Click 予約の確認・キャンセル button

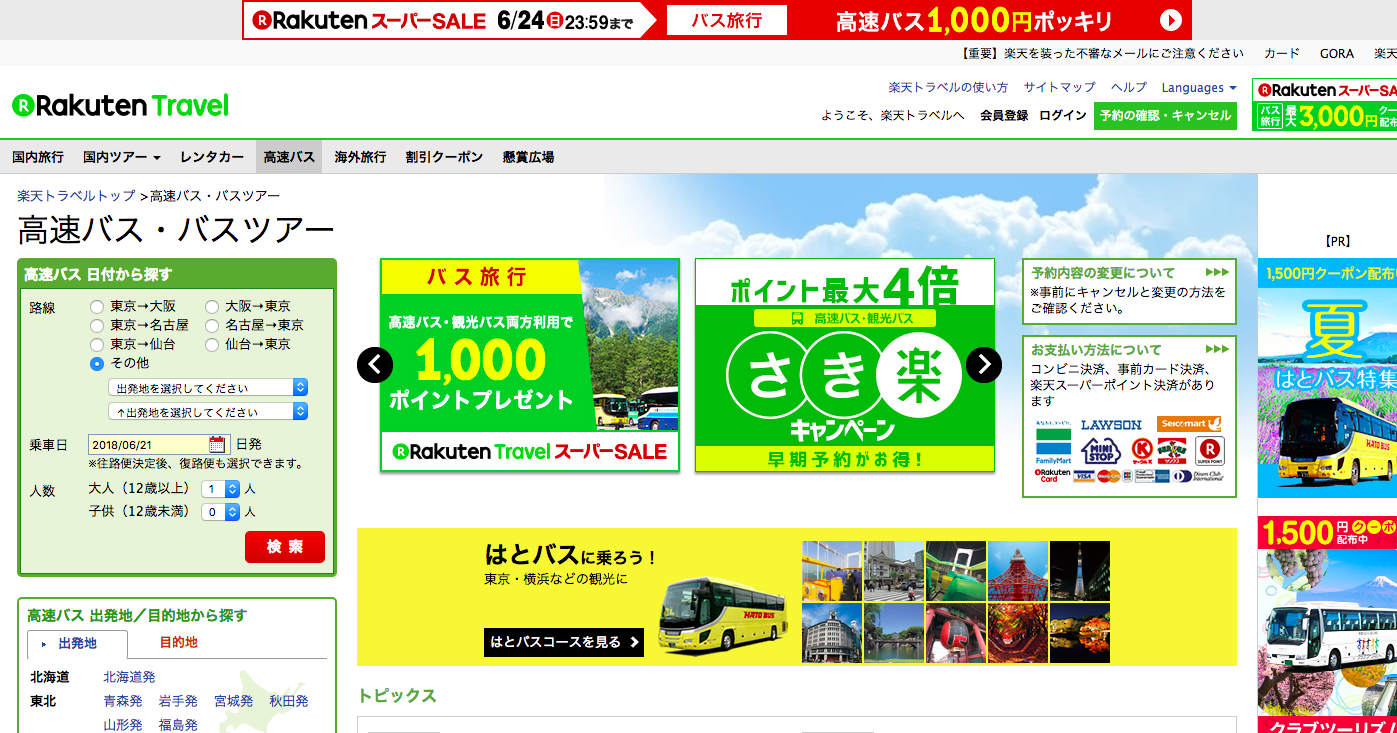point(1165,116)
